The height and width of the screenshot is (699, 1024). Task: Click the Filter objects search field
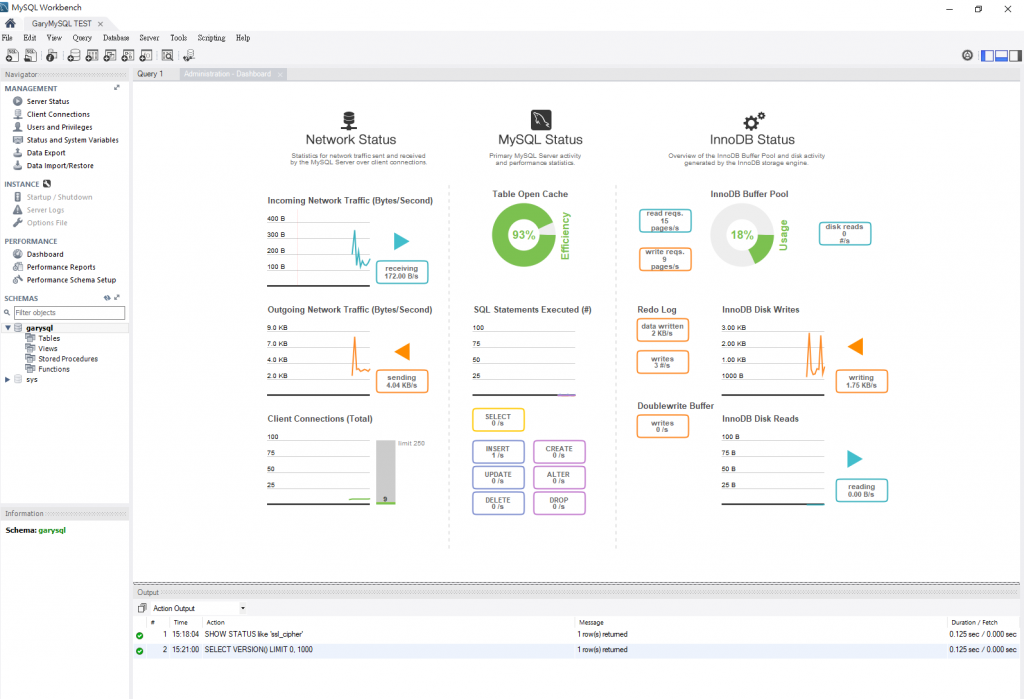(x=69, y=312)
